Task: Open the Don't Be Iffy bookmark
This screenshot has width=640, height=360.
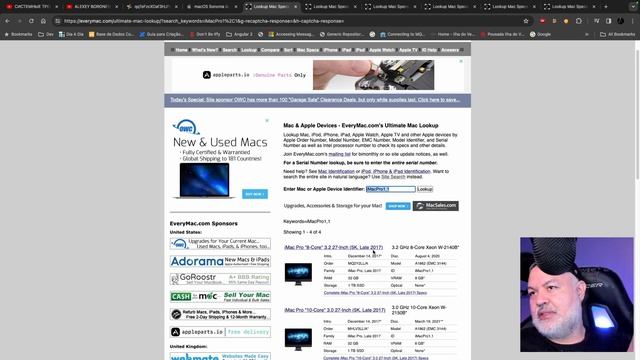Action: pyautogui.click(x=204, y=34)
